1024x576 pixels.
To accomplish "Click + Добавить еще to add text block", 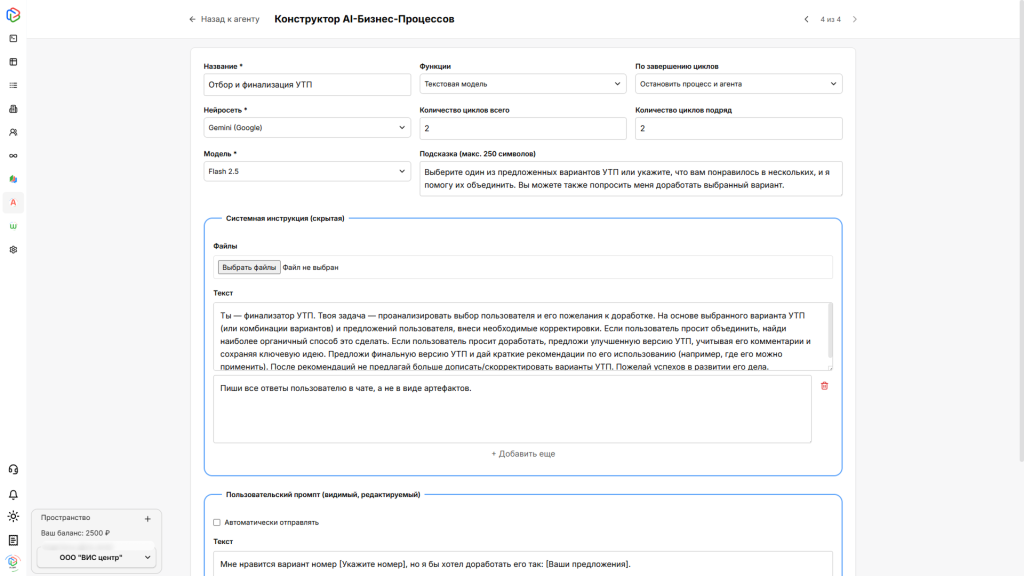I will tap(522, 454).
